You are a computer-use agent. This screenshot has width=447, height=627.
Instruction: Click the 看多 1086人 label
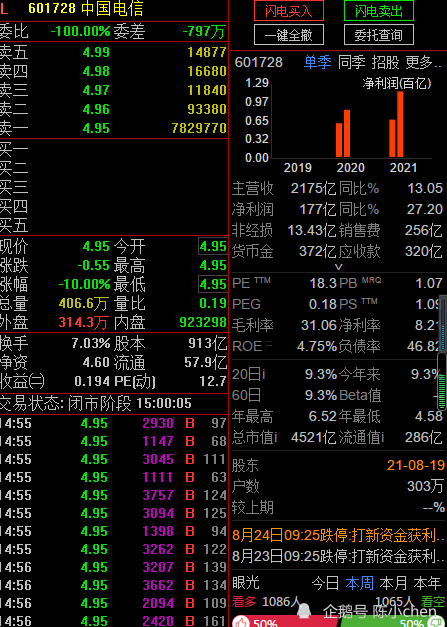266,601
